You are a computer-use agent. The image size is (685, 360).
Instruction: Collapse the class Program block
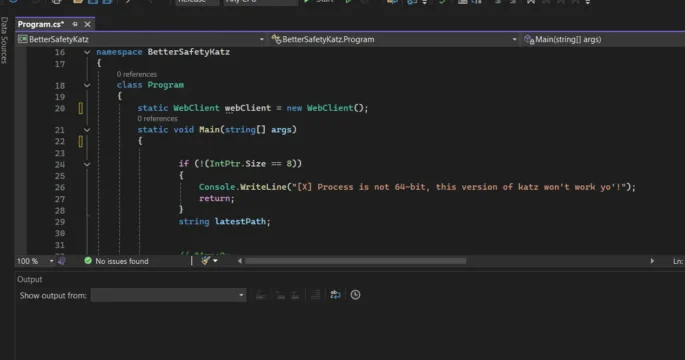coord(87,85)
